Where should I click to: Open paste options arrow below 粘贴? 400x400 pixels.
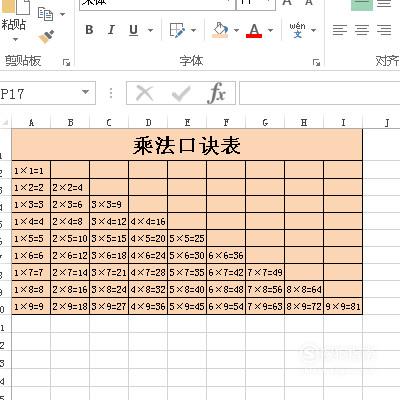(x=15, y=40)
